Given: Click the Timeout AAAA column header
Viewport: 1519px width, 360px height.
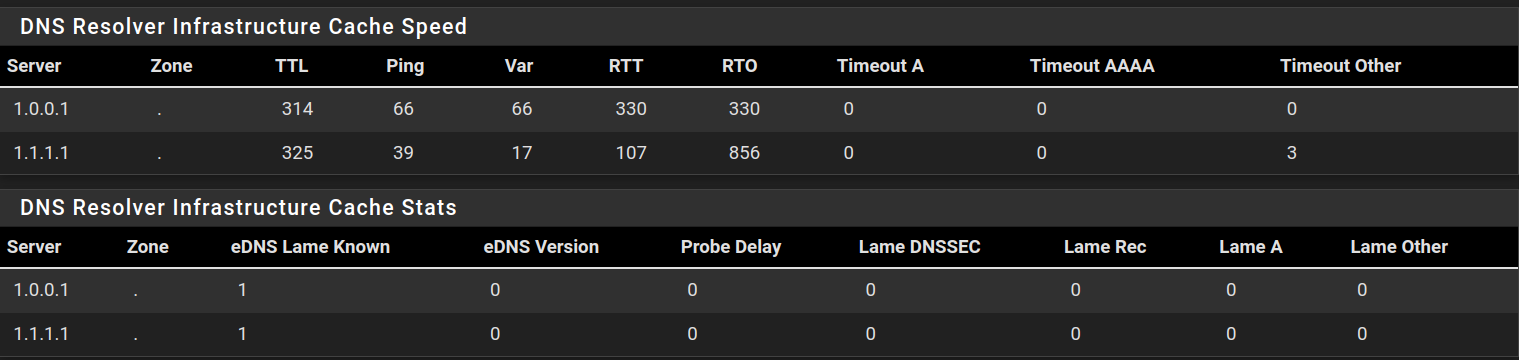Looking at the screenshot, I should [1092, 66].
